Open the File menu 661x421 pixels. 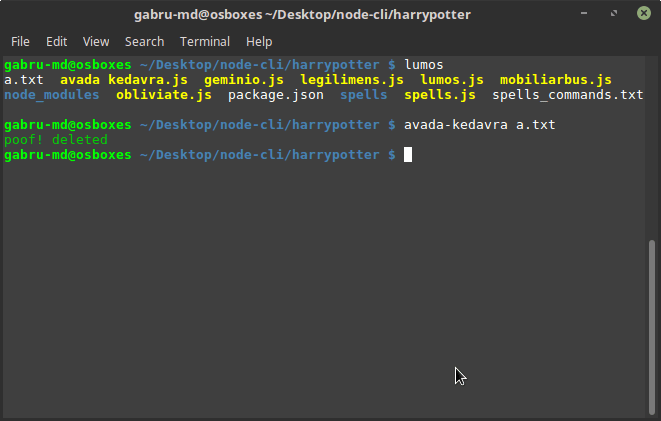[x=20, y=42]
